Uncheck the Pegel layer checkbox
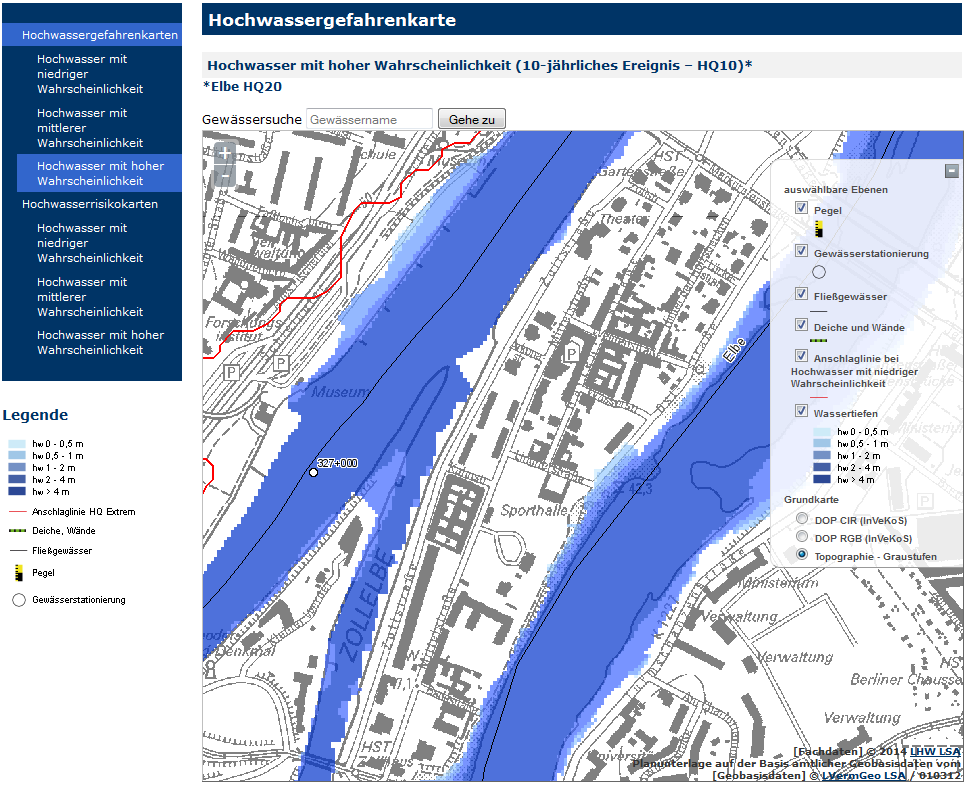The width and height of the screenshot is (968, 785). [802, 208]
